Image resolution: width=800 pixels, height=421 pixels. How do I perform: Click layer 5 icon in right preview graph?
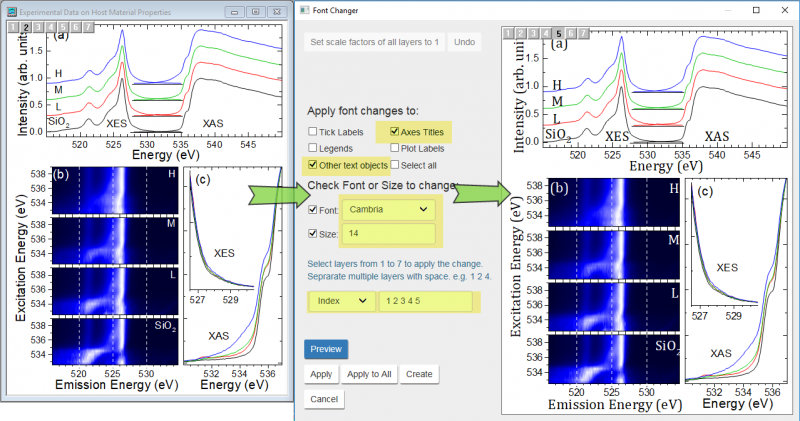[559, 33]
